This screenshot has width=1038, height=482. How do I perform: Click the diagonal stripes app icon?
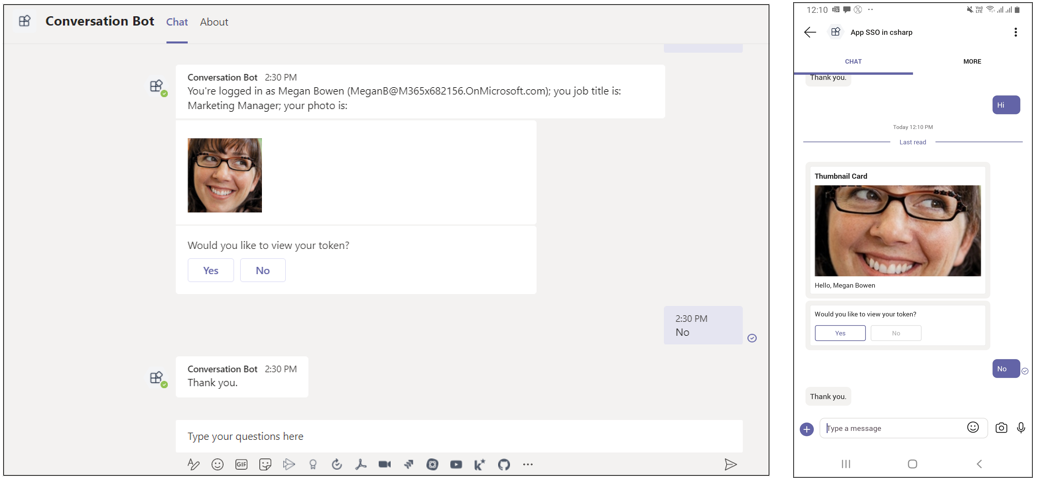point(408,464)
